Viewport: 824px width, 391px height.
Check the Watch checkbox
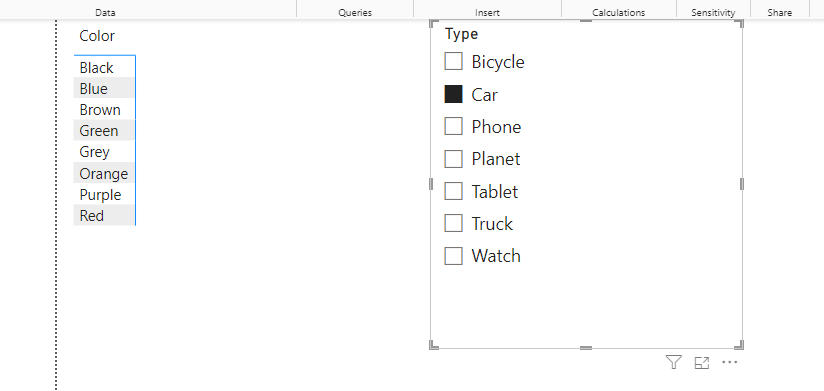pyautogui.click(x=454, y=256)
